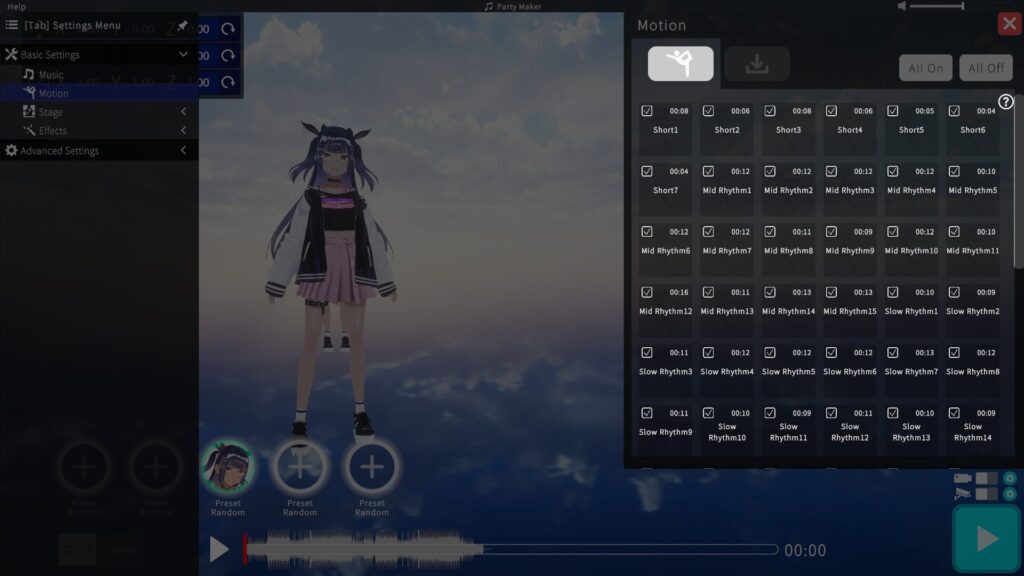Open the gear in the security camera row
Image resolution: width=1024 pixels, height=576 pixels.
click(x=1010, y=494)
